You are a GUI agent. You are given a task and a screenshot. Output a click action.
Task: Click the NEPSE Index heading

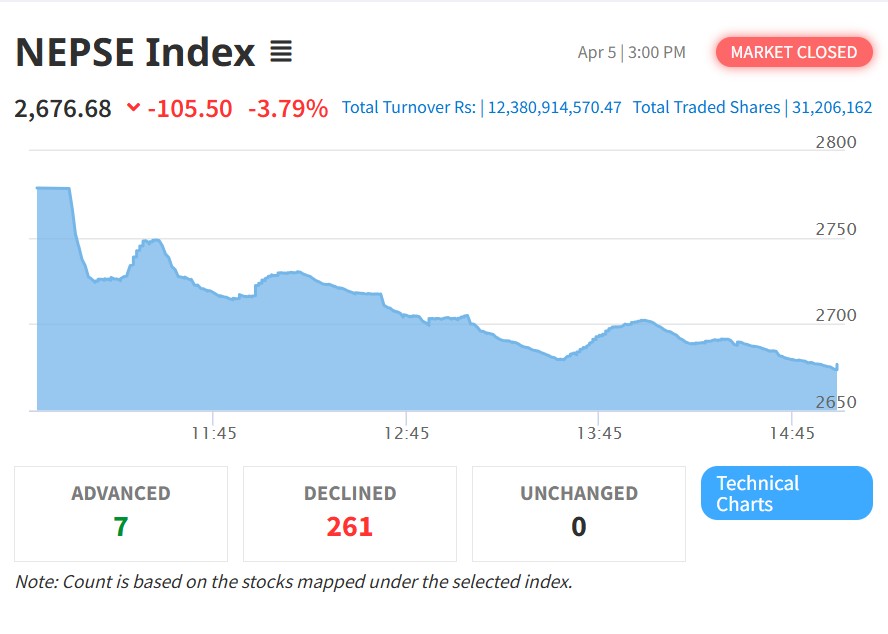coord(135,52)
